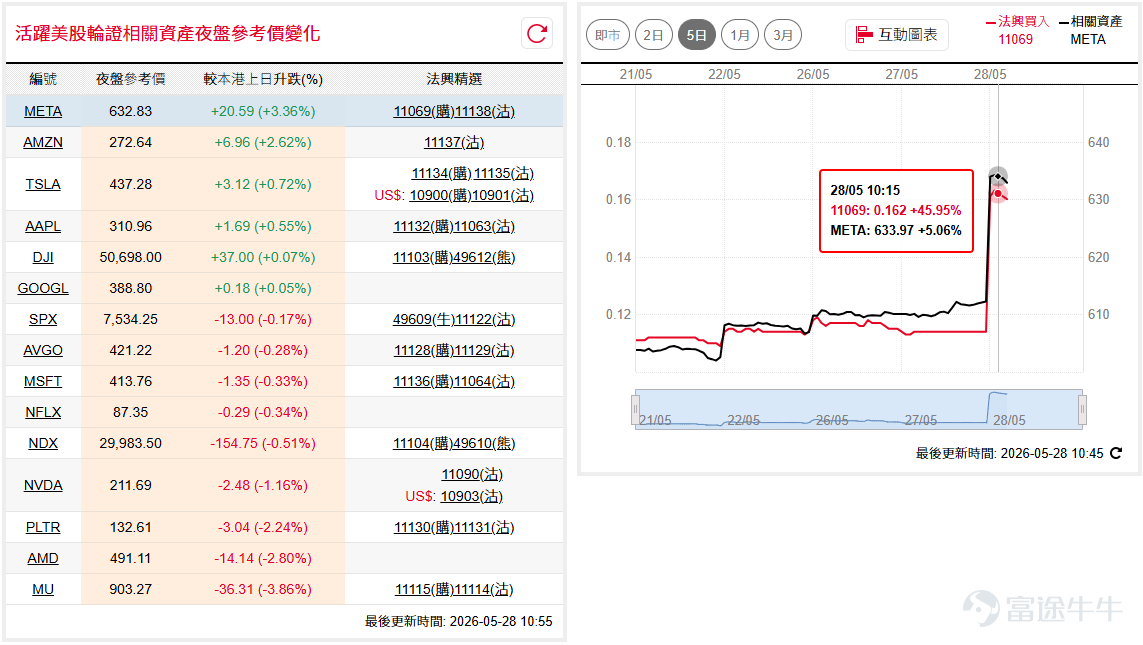Open the TSLA ticker link

(x=43, y=184)
